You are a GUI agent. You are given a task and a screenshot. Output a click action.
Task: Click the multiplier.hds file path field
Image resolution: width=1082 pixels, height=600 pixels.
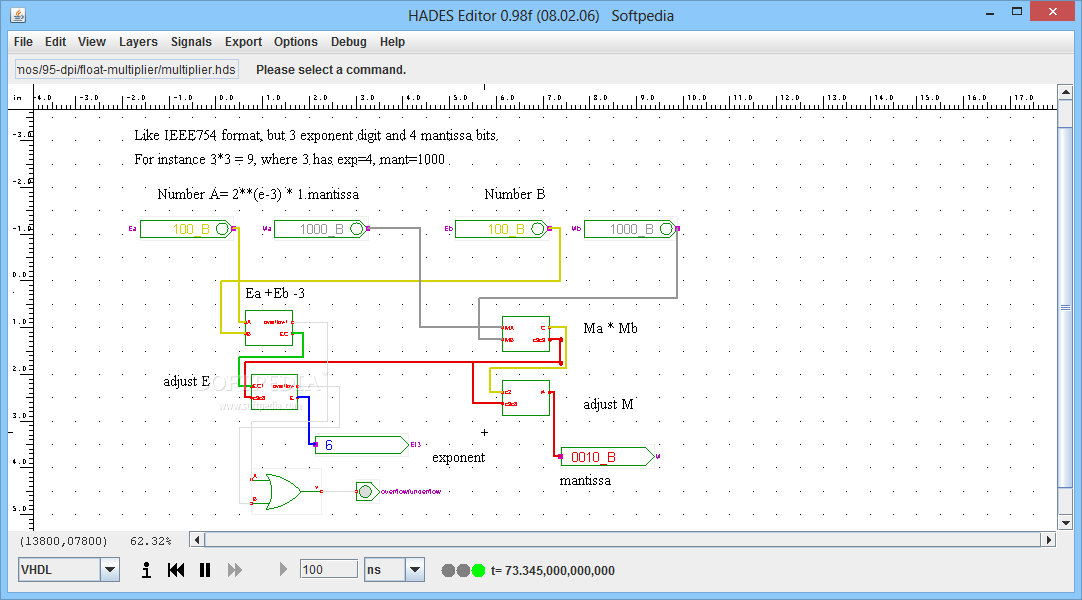tap(127, 70)
